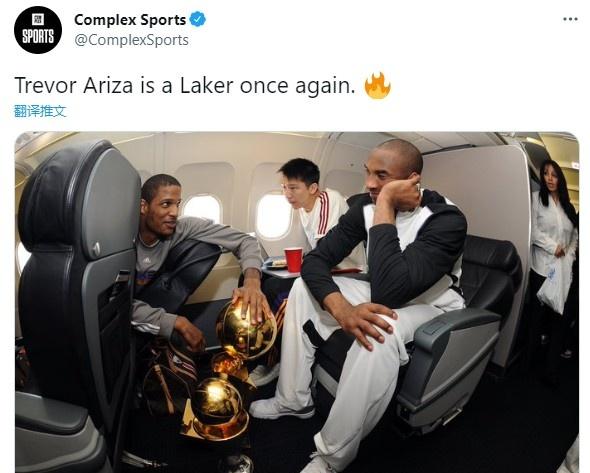The image size is (590, 473).
Task: Open Complex Sports profile avatar
Action: (x=38, y=30)
